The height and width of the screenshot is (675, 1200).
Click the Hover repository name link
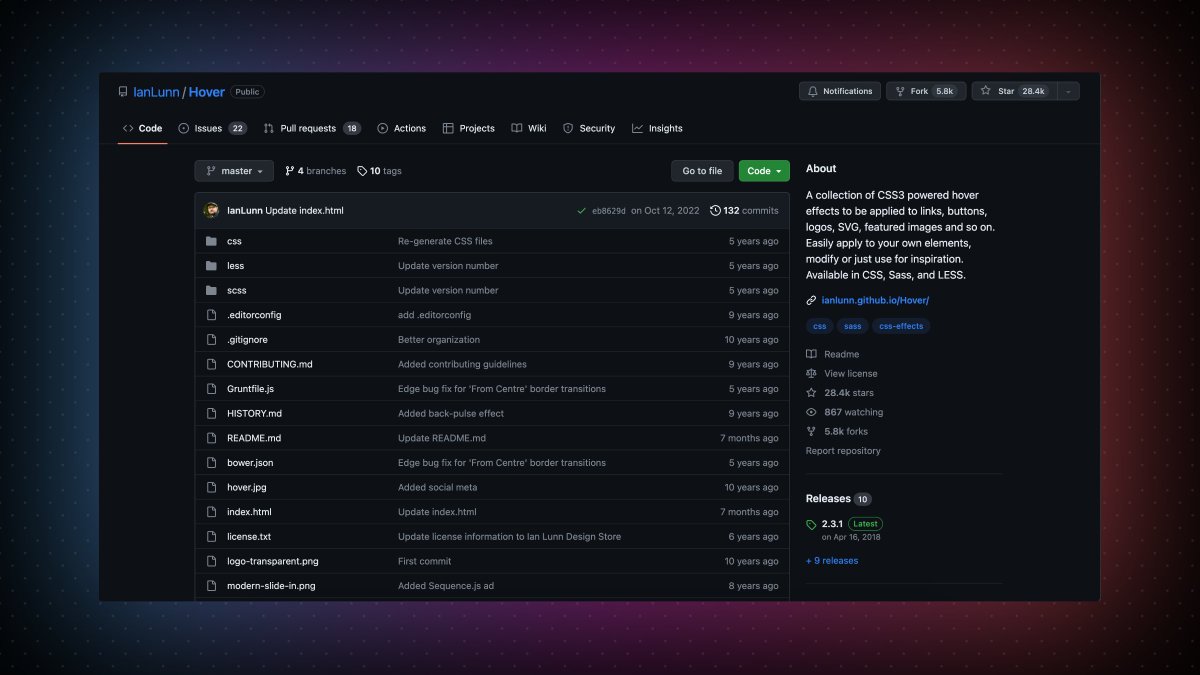click(x=207, y=91)
